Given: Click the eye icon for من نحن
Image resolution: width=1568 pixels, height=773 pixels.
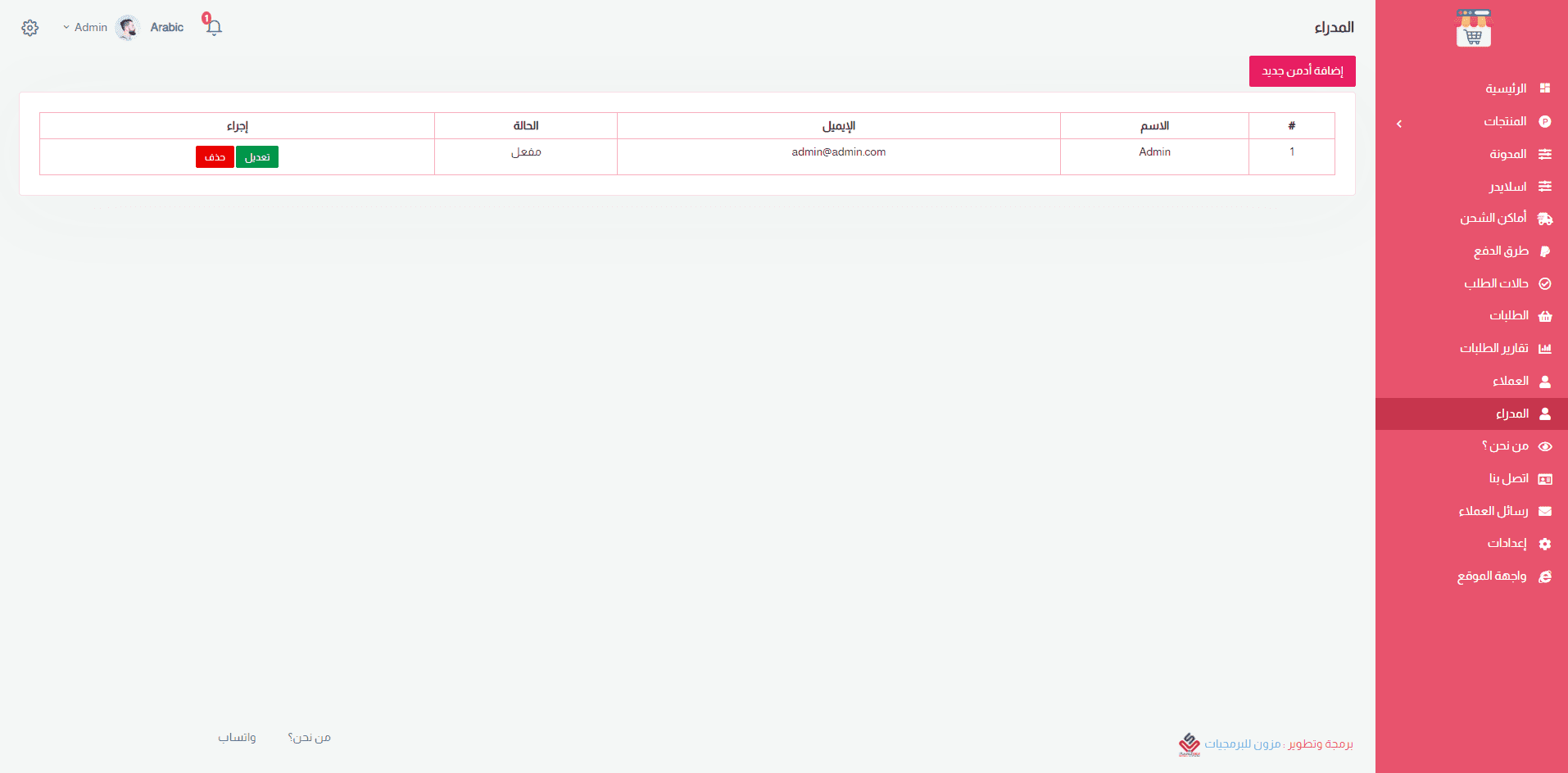Looking at the screenshot, I should click(x=1545, y=446).
